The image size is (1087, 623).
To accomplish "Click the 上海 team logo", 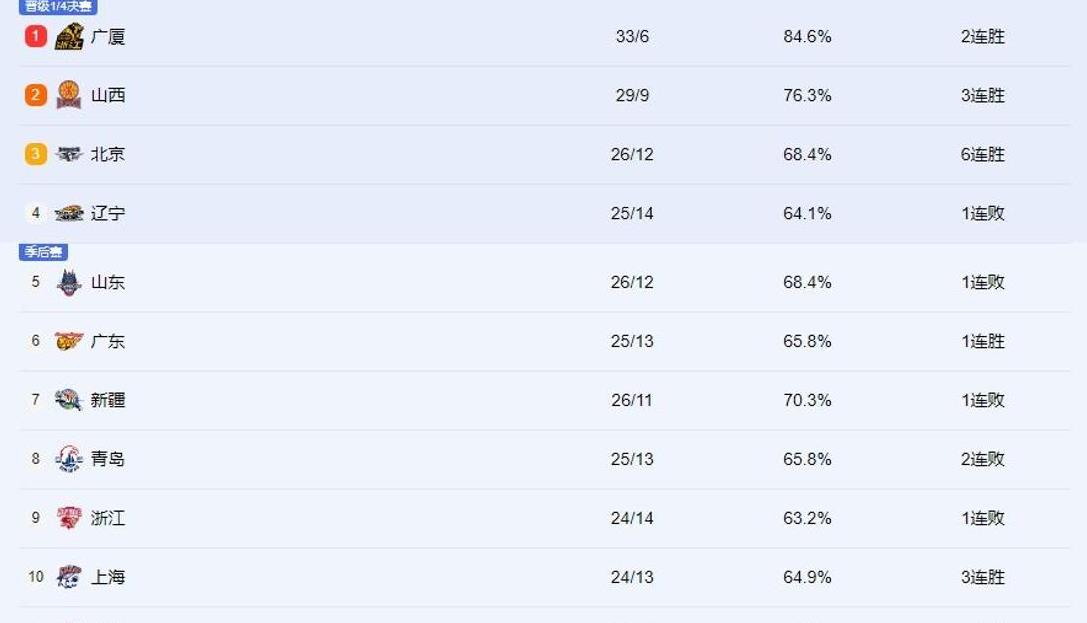I will click(x=69, y=577).
